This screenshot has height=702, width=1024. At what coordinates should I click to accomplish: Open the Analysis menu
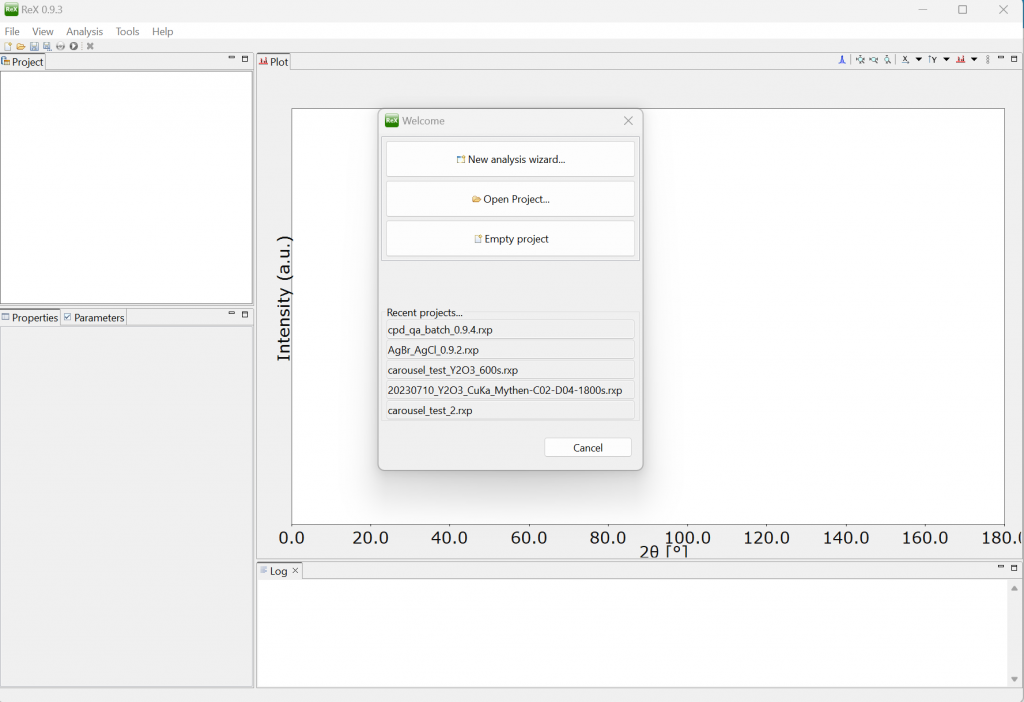pos(84,31)
